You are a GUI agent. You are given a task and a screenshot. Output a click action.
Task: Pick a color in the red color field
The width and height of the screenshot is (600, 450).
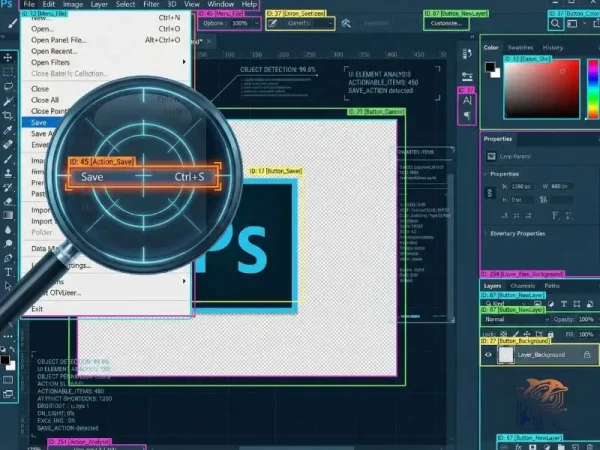pyautogui.click(x=542, y=90)
